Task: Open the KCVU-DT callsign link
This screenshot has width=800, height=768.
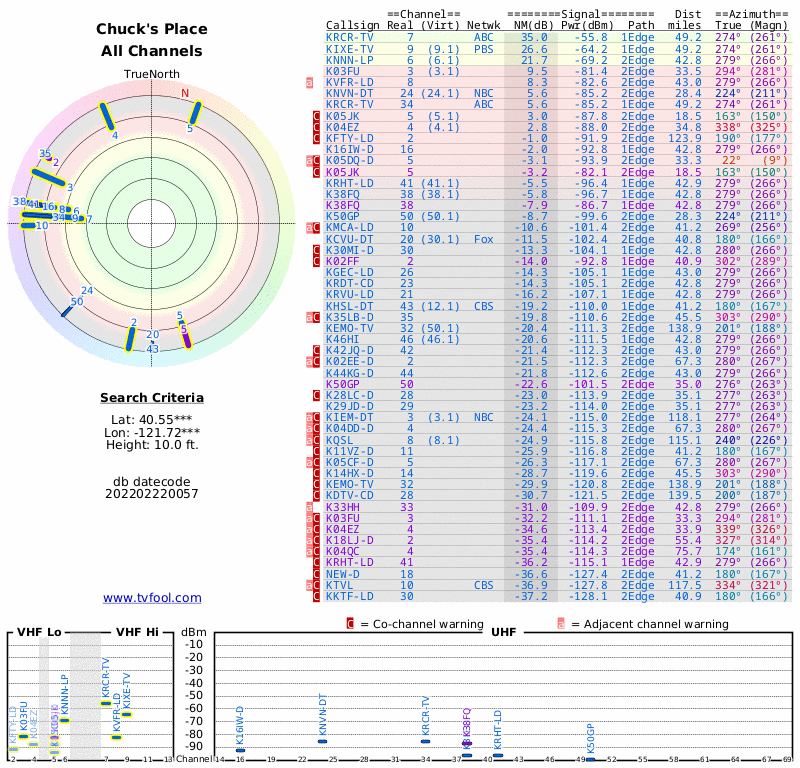Action: tap(350, 239)
